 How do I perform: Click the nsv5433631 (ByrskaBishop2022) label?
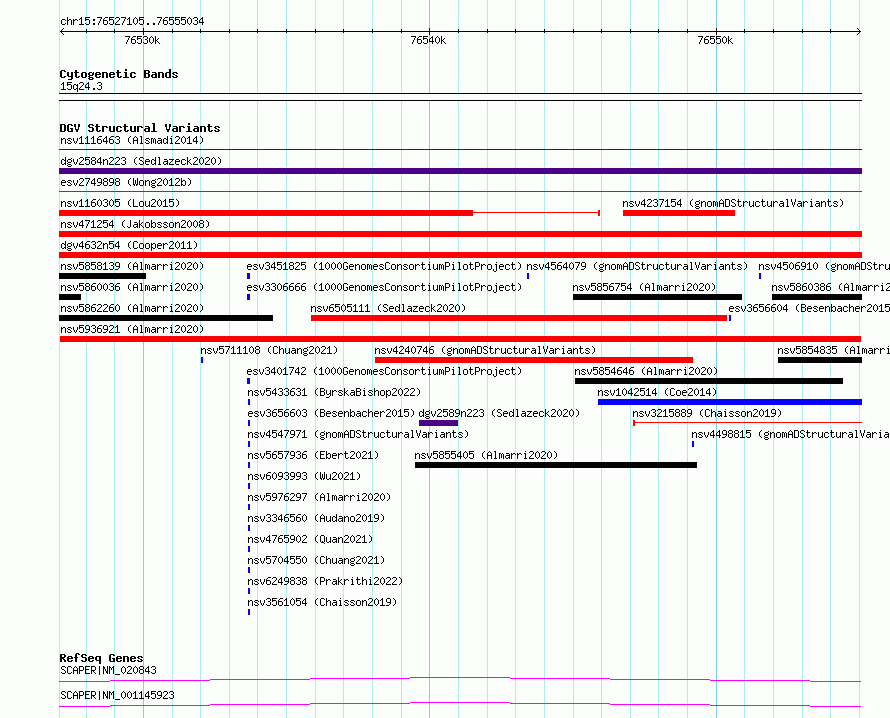pos(334,392)
